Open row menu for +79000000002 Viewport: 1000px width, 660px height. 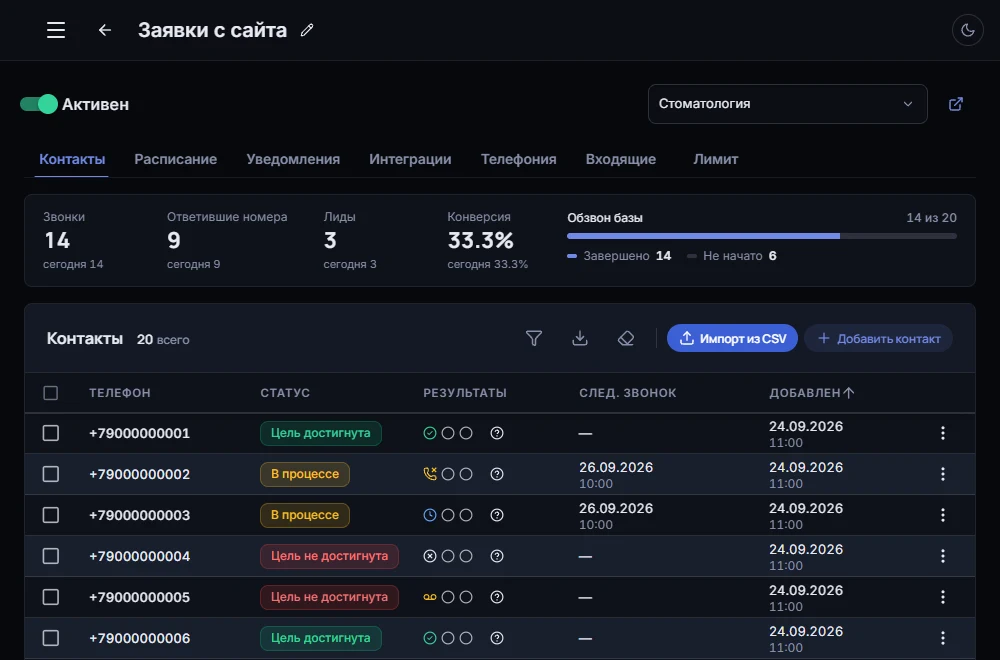(x=943, y=474)
